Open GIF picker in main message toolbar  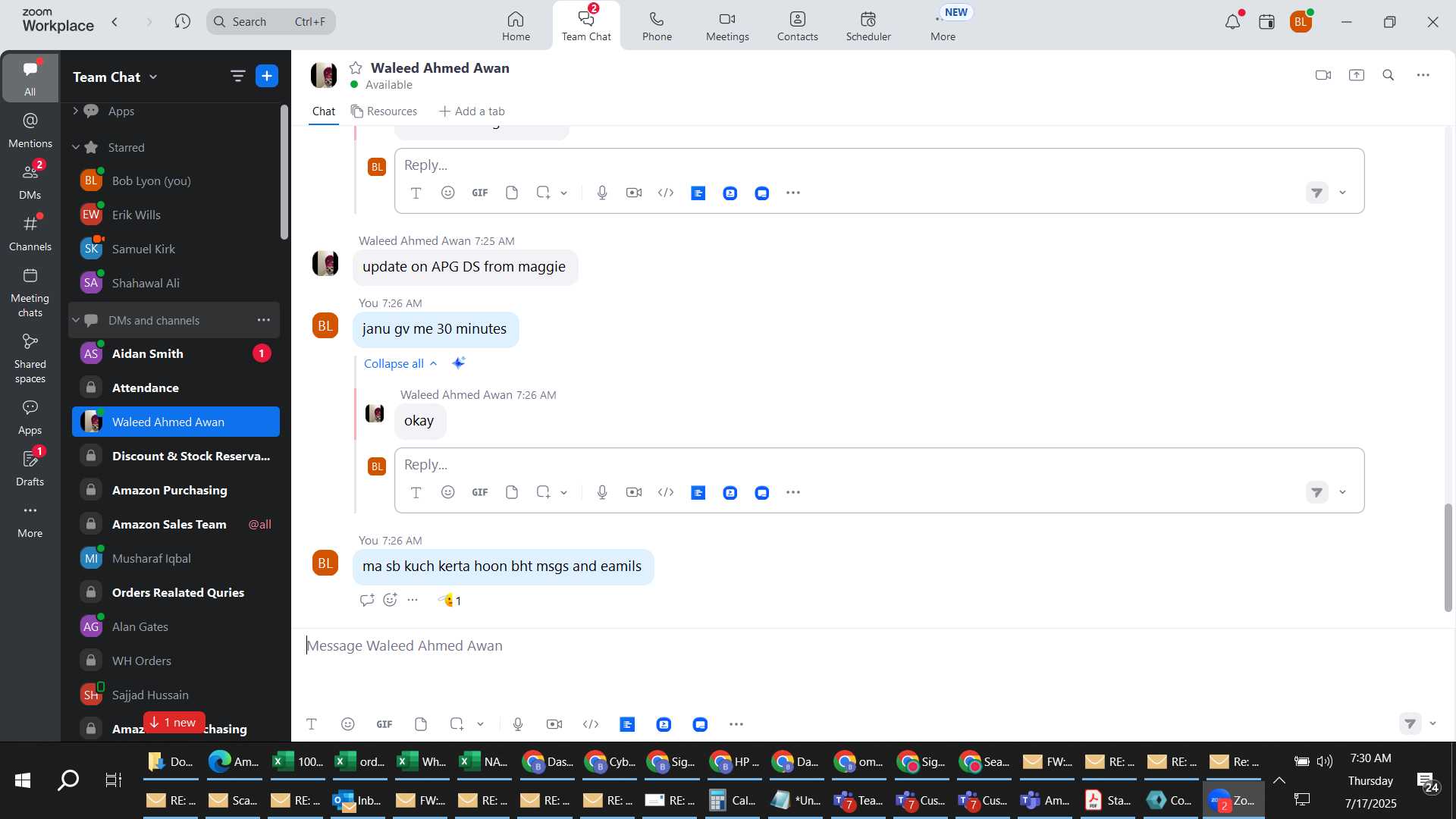coord(384,724)
